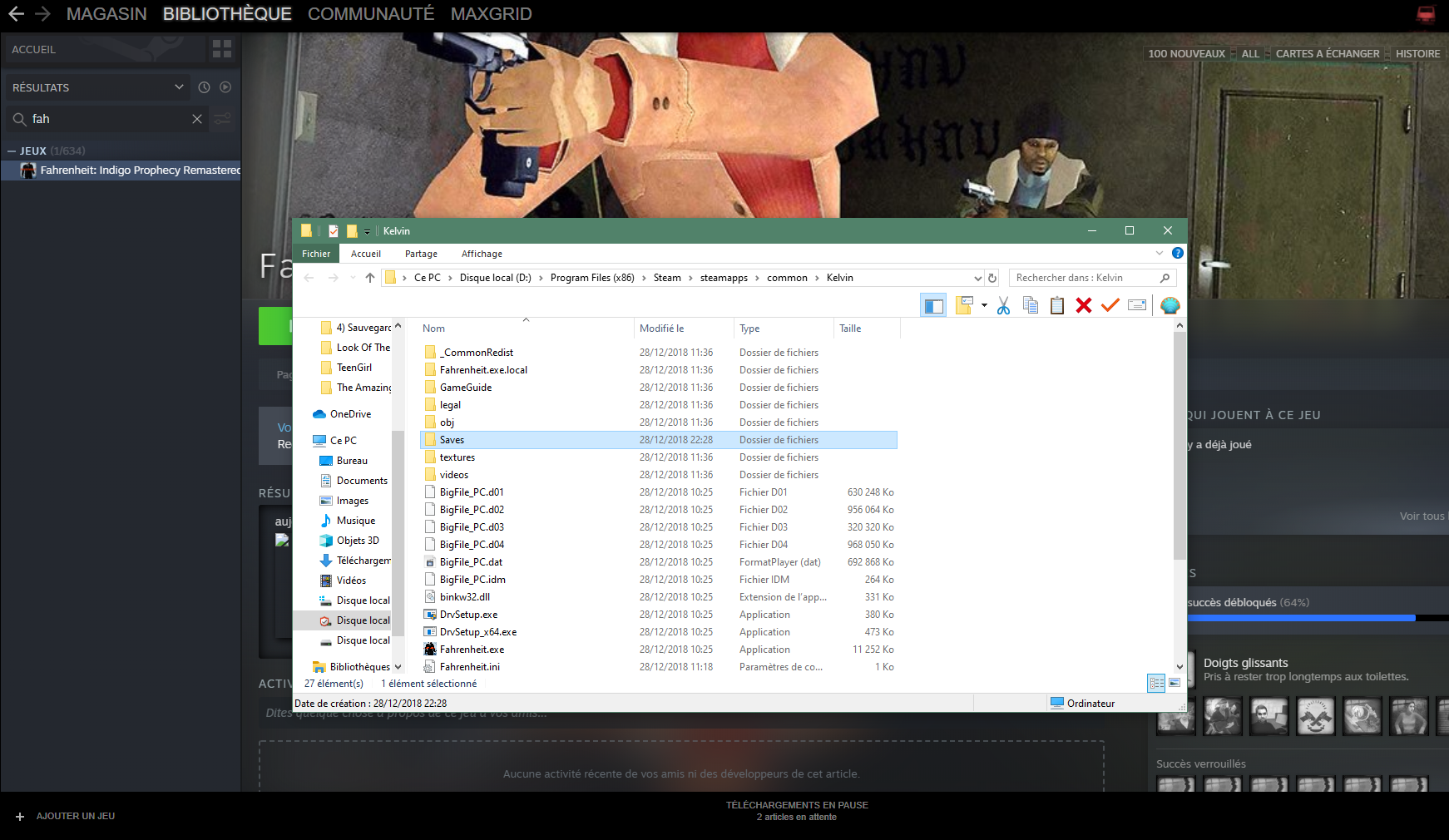This screenshot has height=840, width=1449.
Task: Open Bibliothèques in the navigation pane
Action: 359,667
